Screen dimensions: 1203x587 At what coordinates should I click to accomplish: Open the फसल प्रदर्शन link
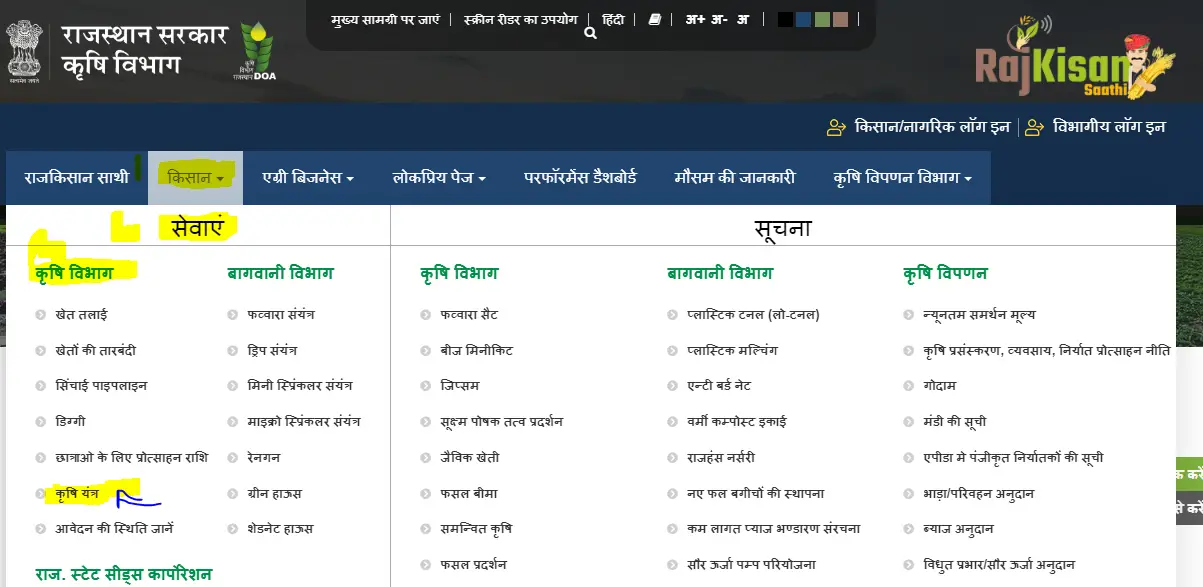coord(474,565)
